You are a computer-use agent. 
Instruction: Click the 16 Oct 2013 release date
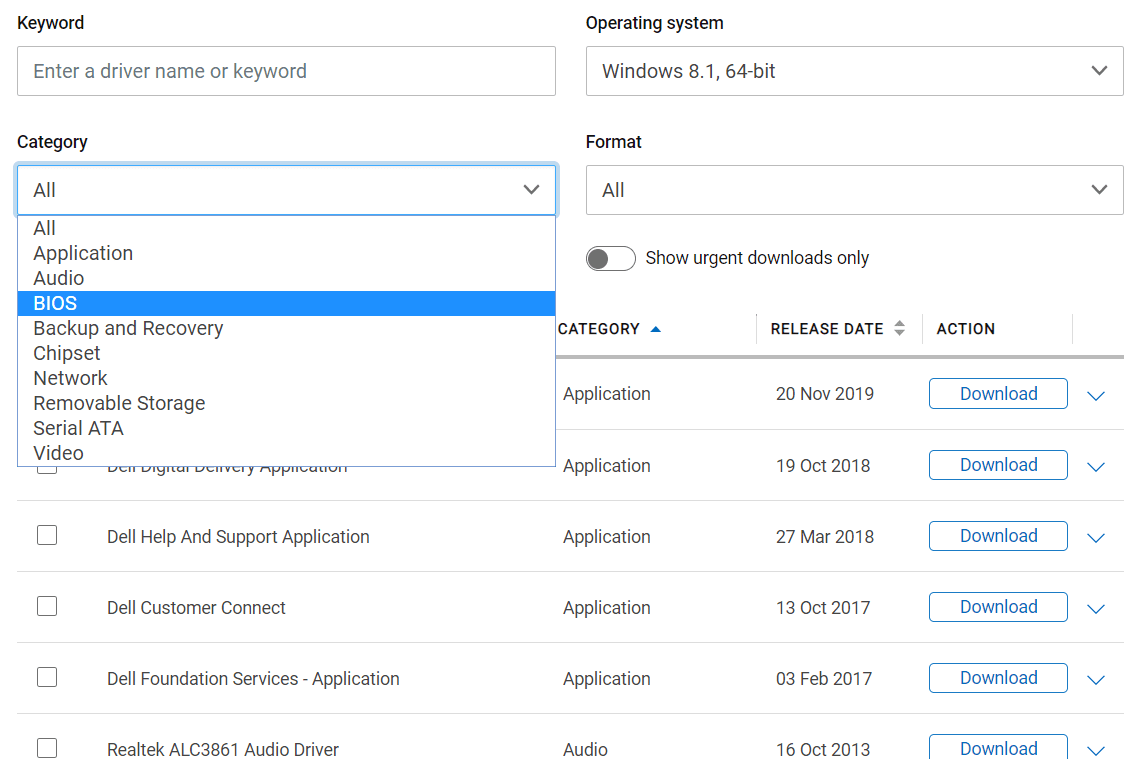[823, 750]
